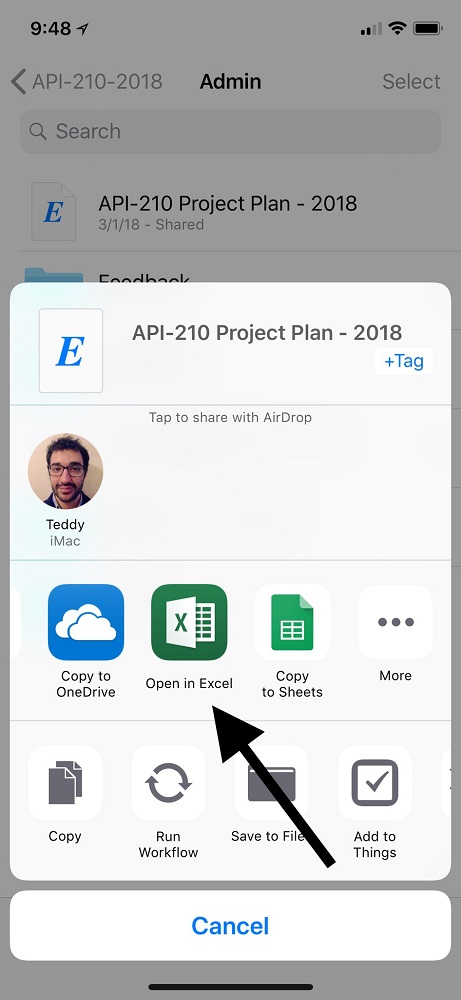The height and width of the screenshot is (1000, 461).
Task: Choose Save to Files action
Action: coord(272,783)
